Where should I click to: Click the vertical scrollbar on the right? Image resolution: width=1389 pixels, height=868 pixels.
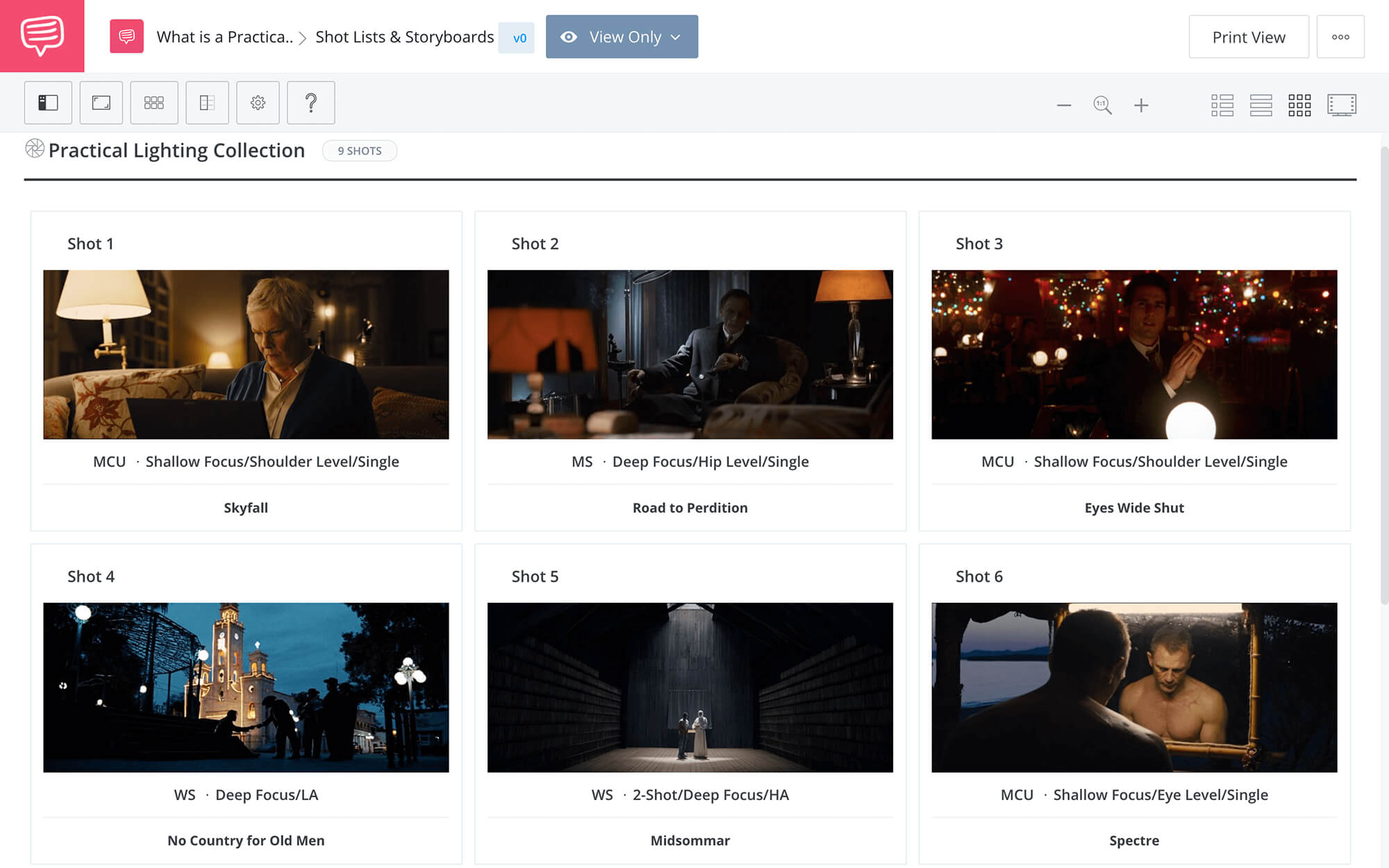point(1384,375)
